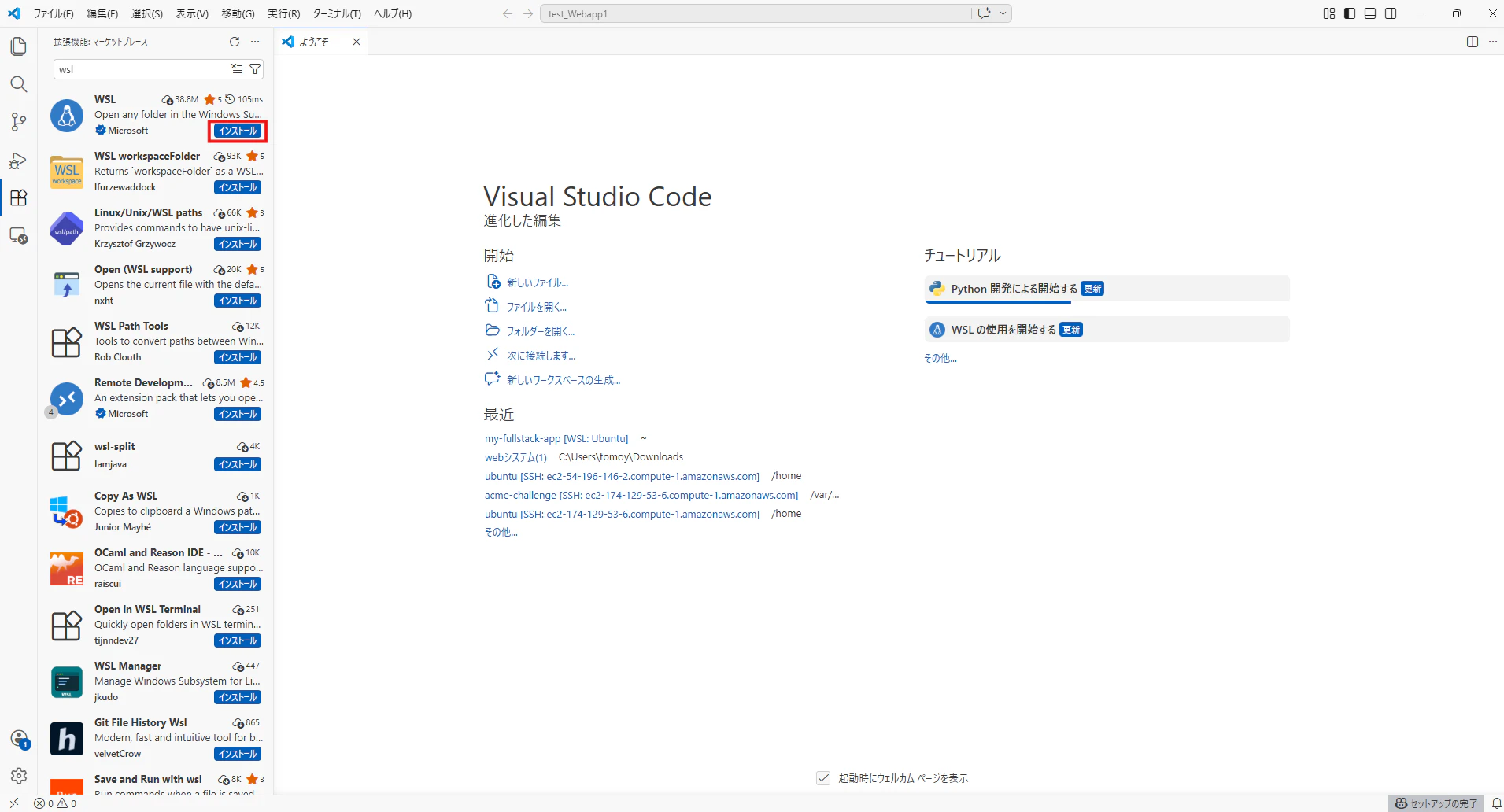Install the WSL workspaceFolder extension
Screen dimensions: 1504x812
coord(238,187)
